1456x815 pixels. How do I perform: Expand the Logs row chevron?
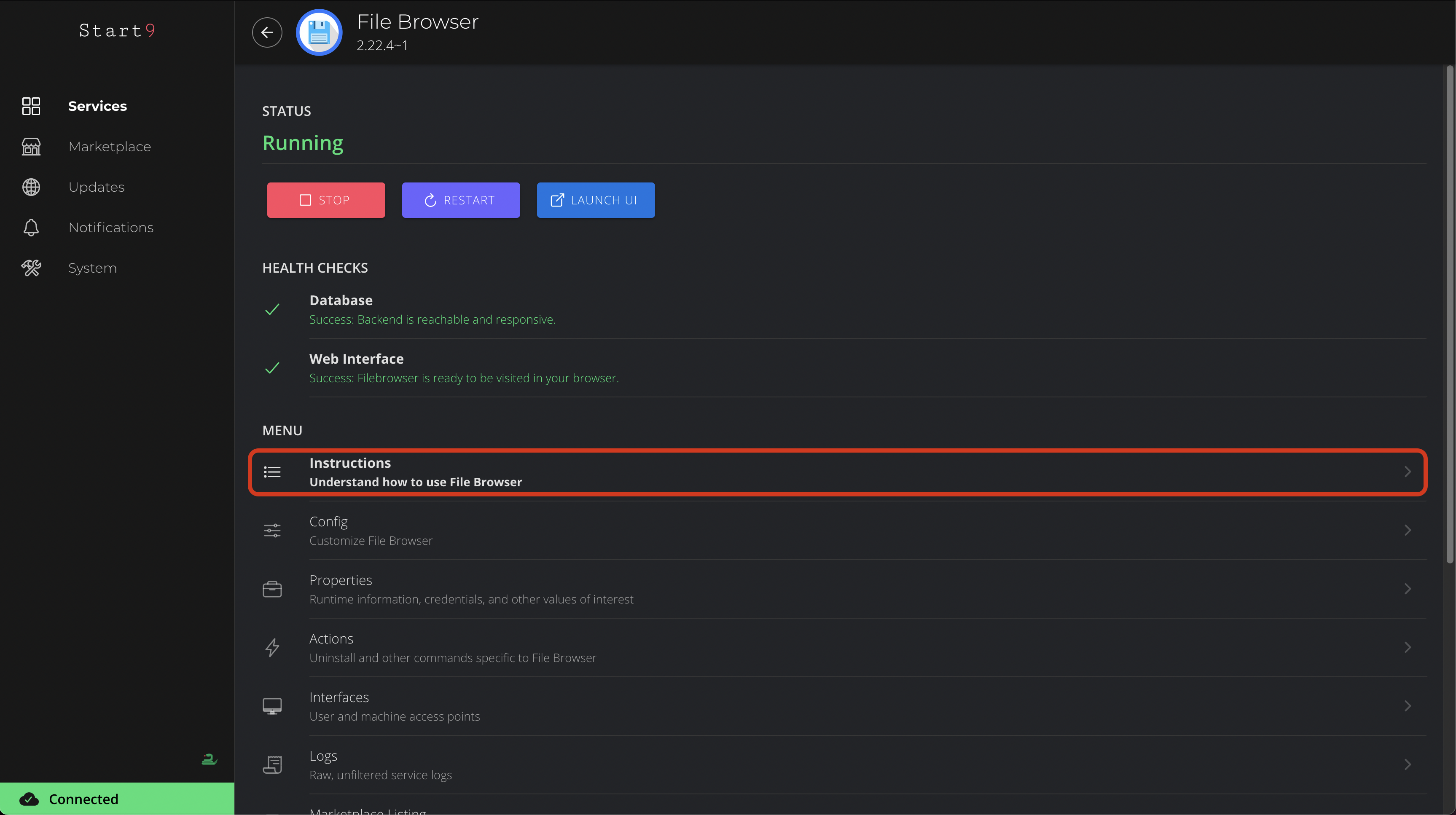(x=1408, y=765)
